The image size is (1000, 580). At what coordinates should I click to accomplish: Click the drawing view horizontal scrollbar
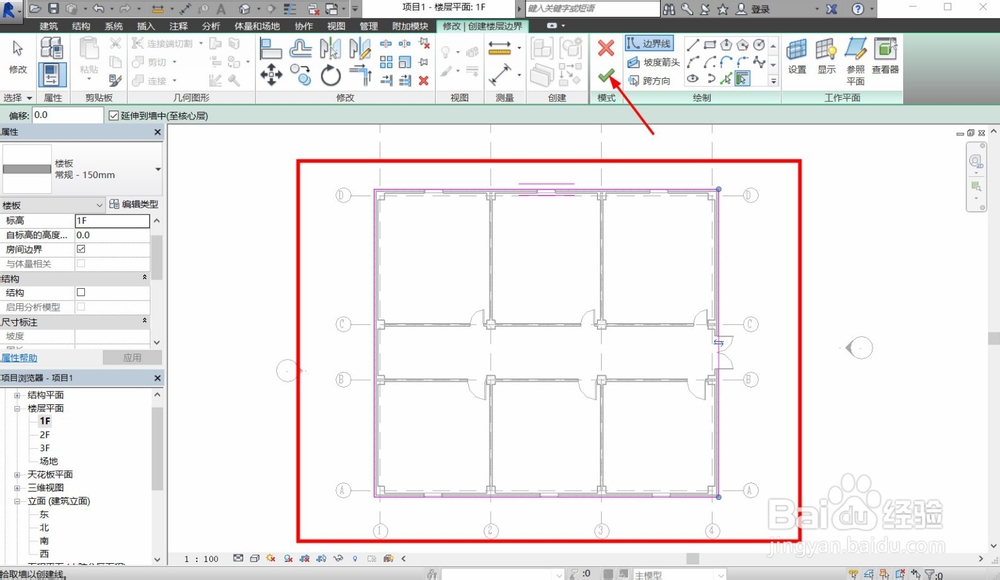click(692, 558)
